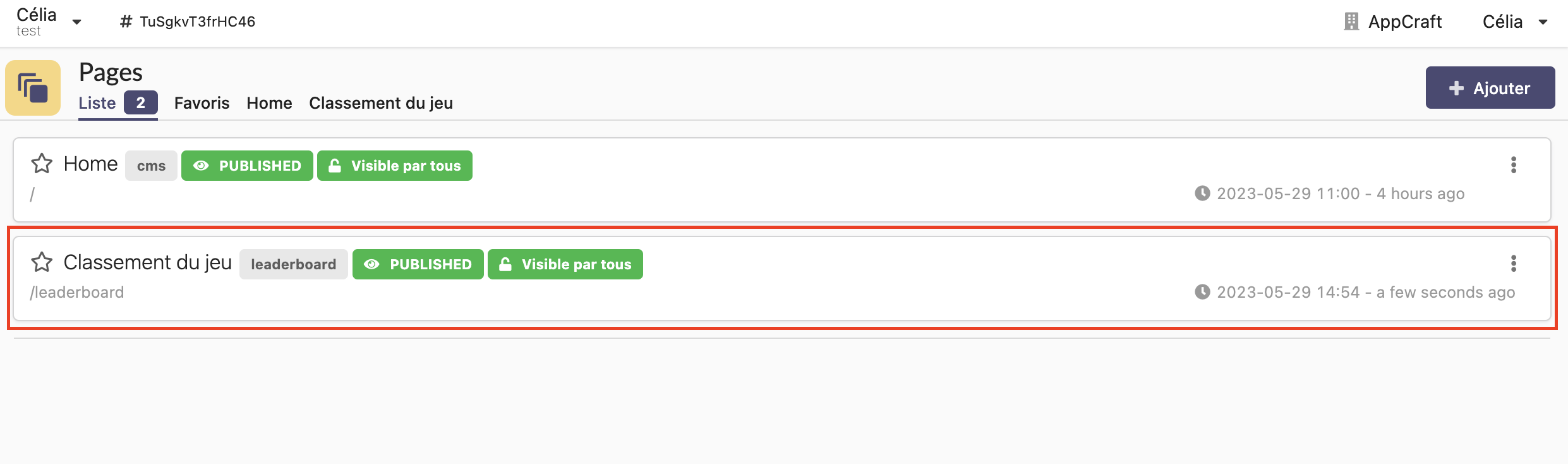
Task: Expand the Célia test workspace dropdown
Action: tap(77, 22)
